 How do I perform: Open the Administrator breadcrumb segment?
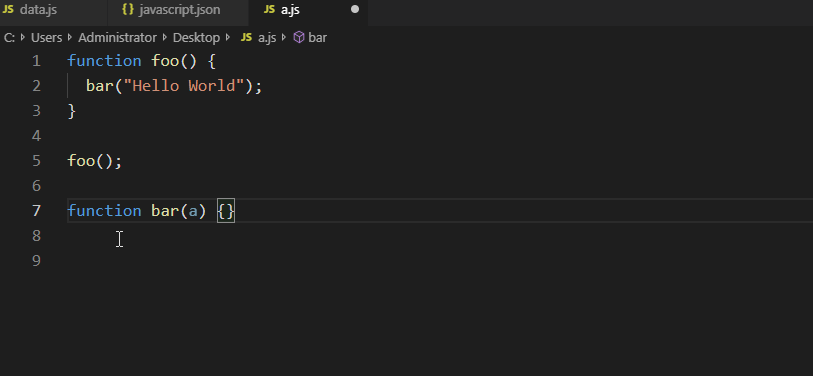click(117, 38)
